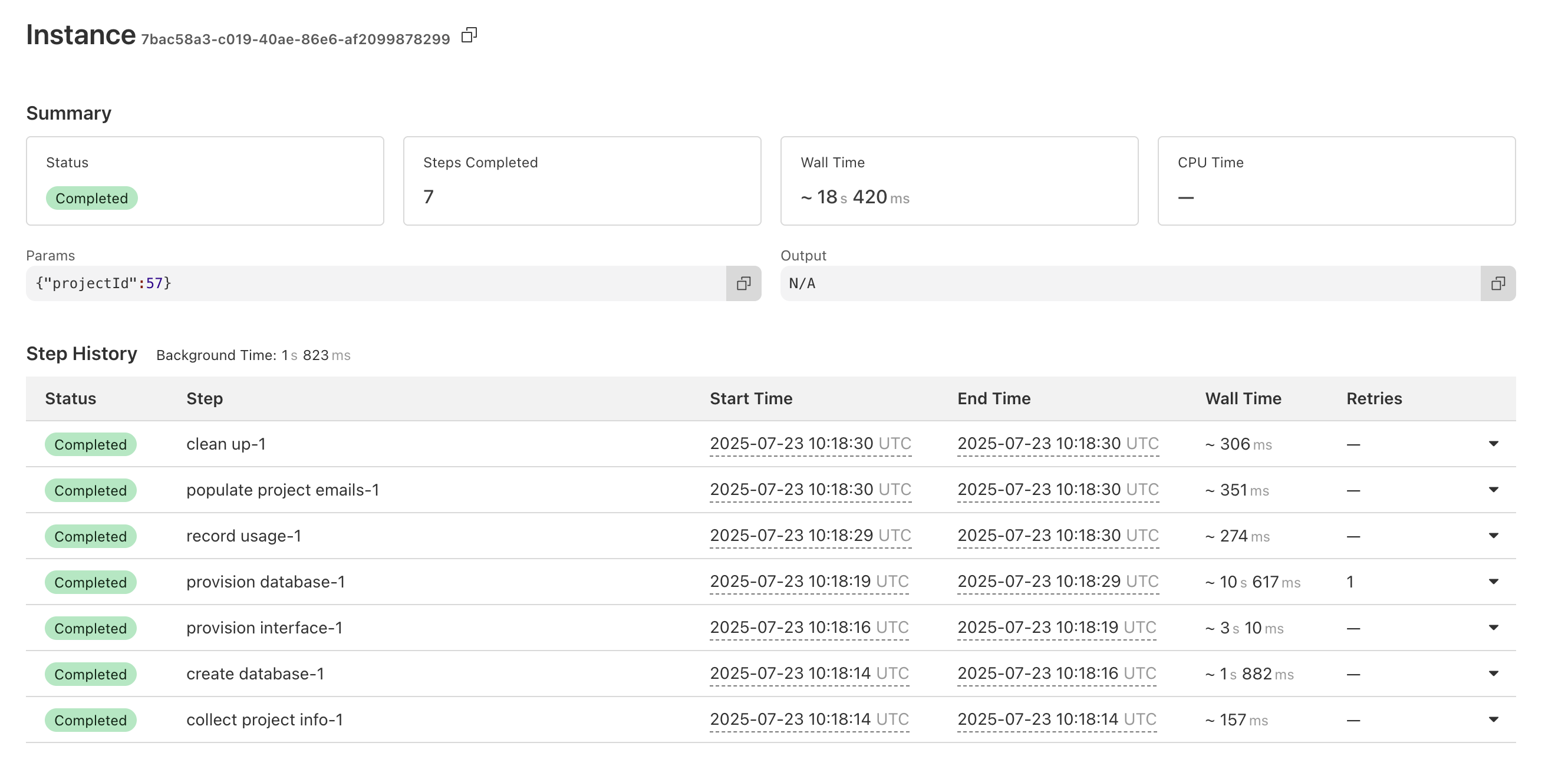Screen dimensions: 1568x779
Task: Expand the clean up-1 step row
Action: click(1493, 444)
